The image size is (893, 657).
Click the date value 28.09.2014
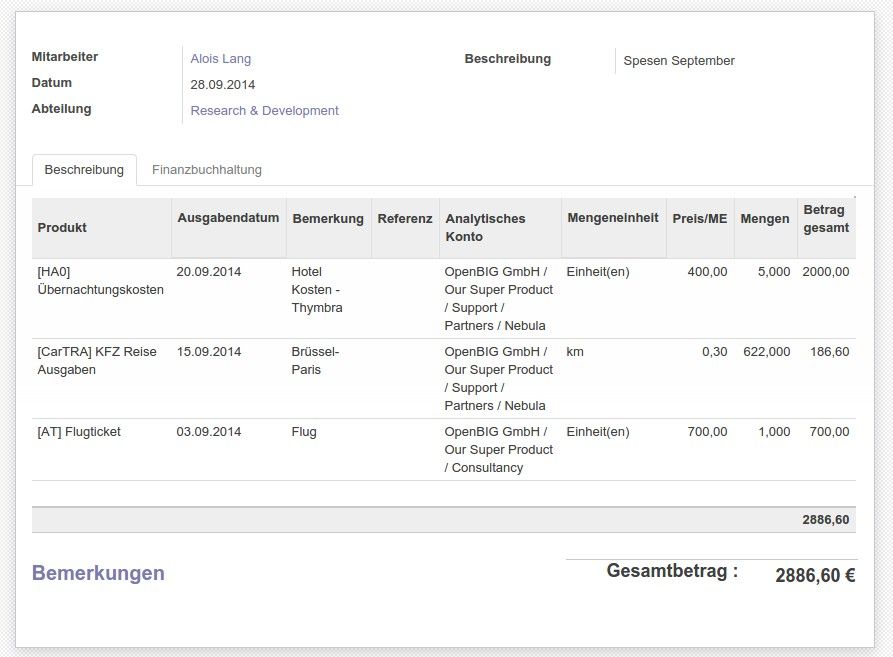tap(222, 85)
